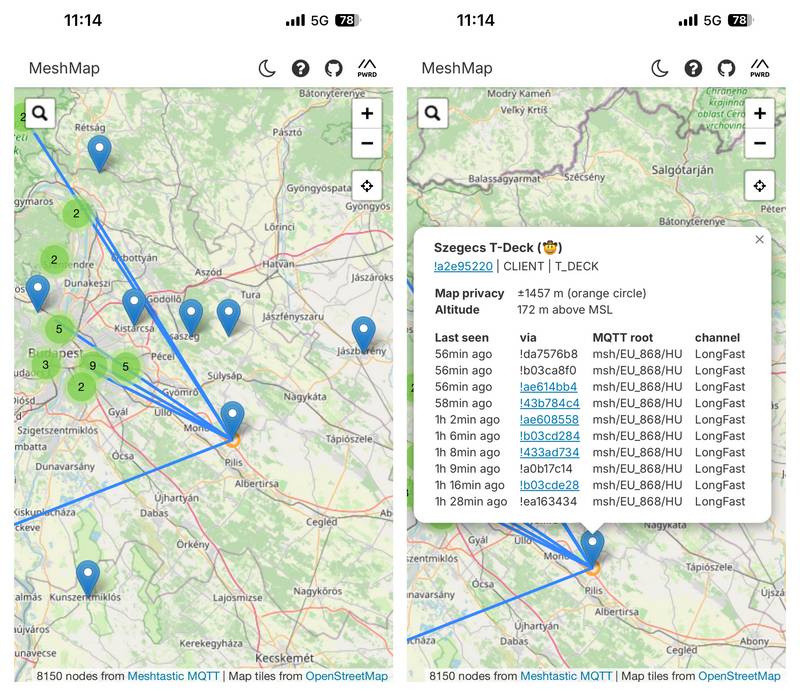The image size is (800, 696).
Task: Click PWRD logo in right screen header
Action: pyautogui.click(x=760, y=68)
